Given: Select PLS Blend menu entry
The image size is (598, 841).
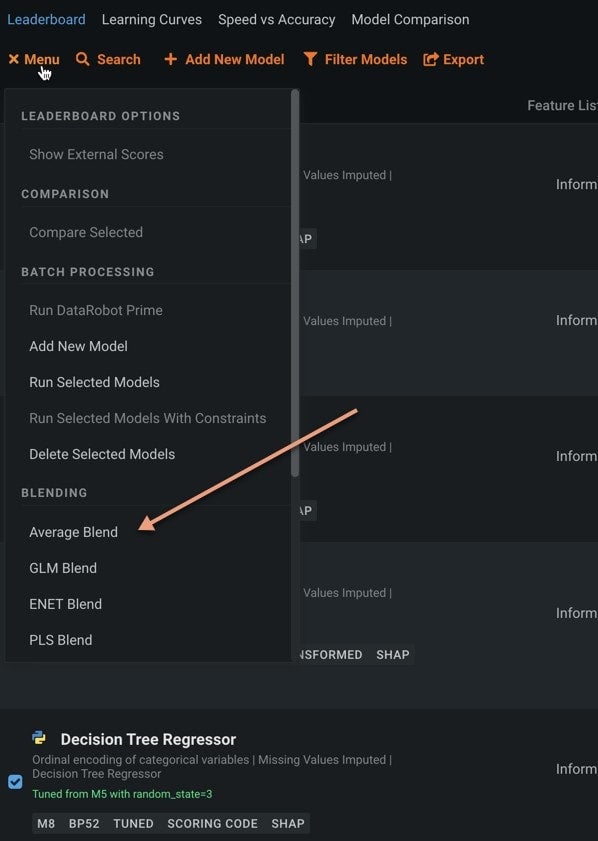Looking at the screenshot, I should 61,640.
